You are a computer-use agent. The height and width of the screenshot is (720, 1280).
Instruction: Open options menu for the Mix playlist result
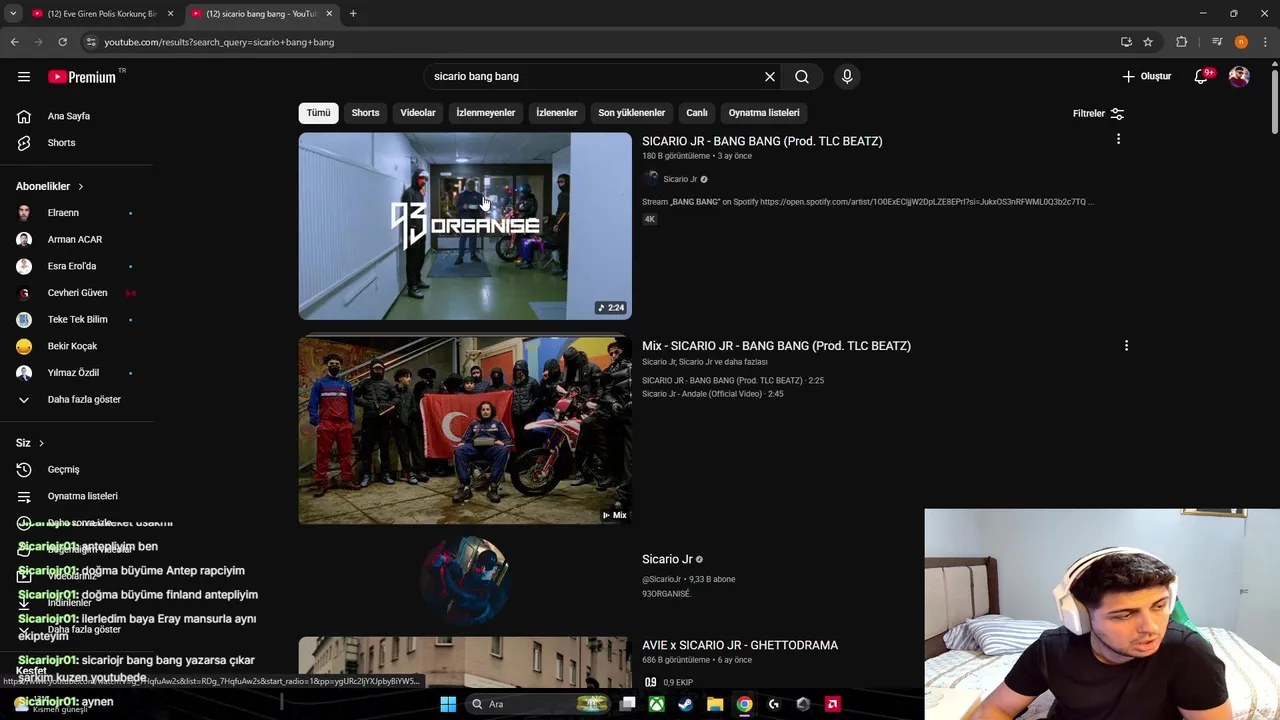click(1126, 345)
